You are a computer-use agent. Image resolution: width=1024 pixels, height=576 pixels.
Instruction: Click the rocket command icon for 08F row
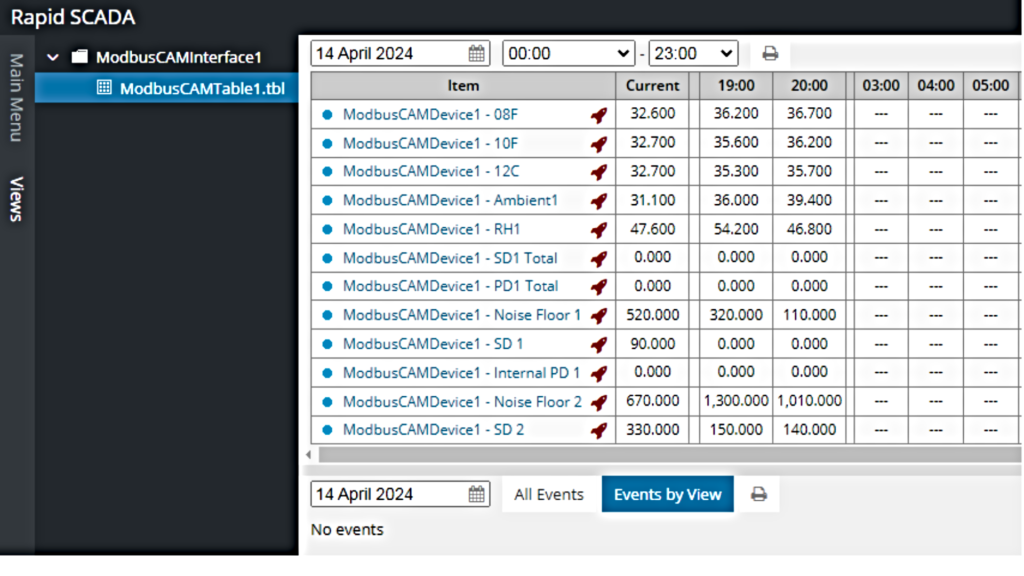pos(599,115)
